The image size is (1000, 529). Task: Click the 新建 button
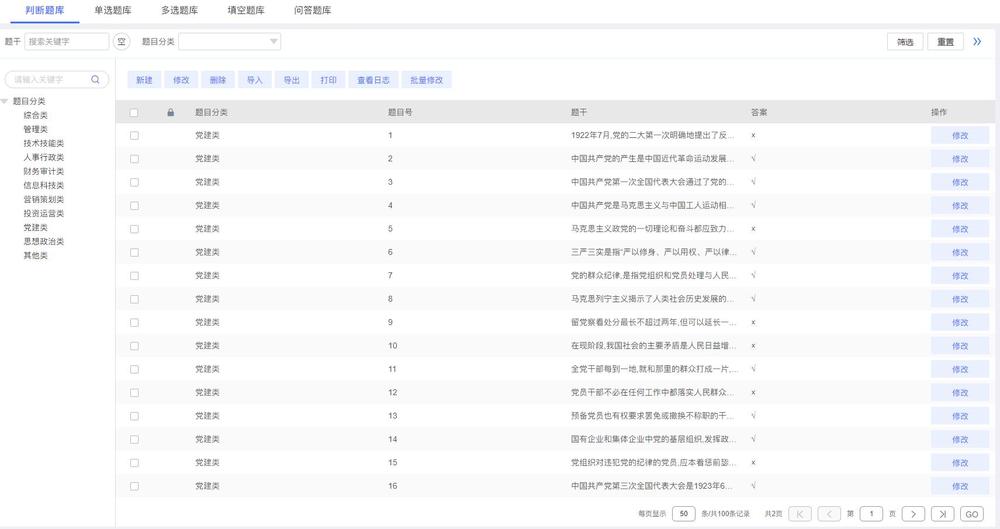(144, 80)
